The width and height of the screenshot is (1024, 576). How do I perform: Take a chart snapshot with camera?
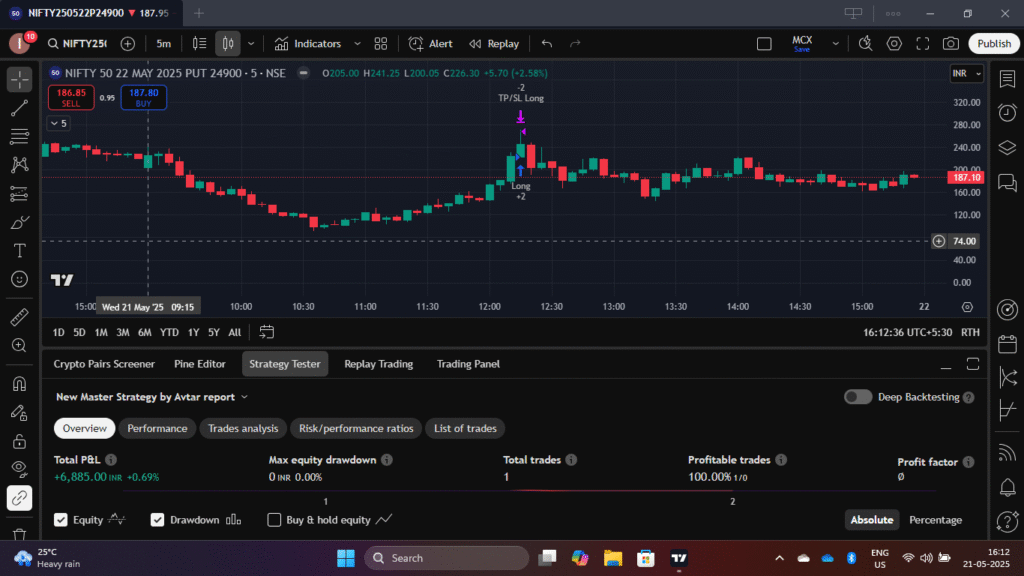[951, 44]
